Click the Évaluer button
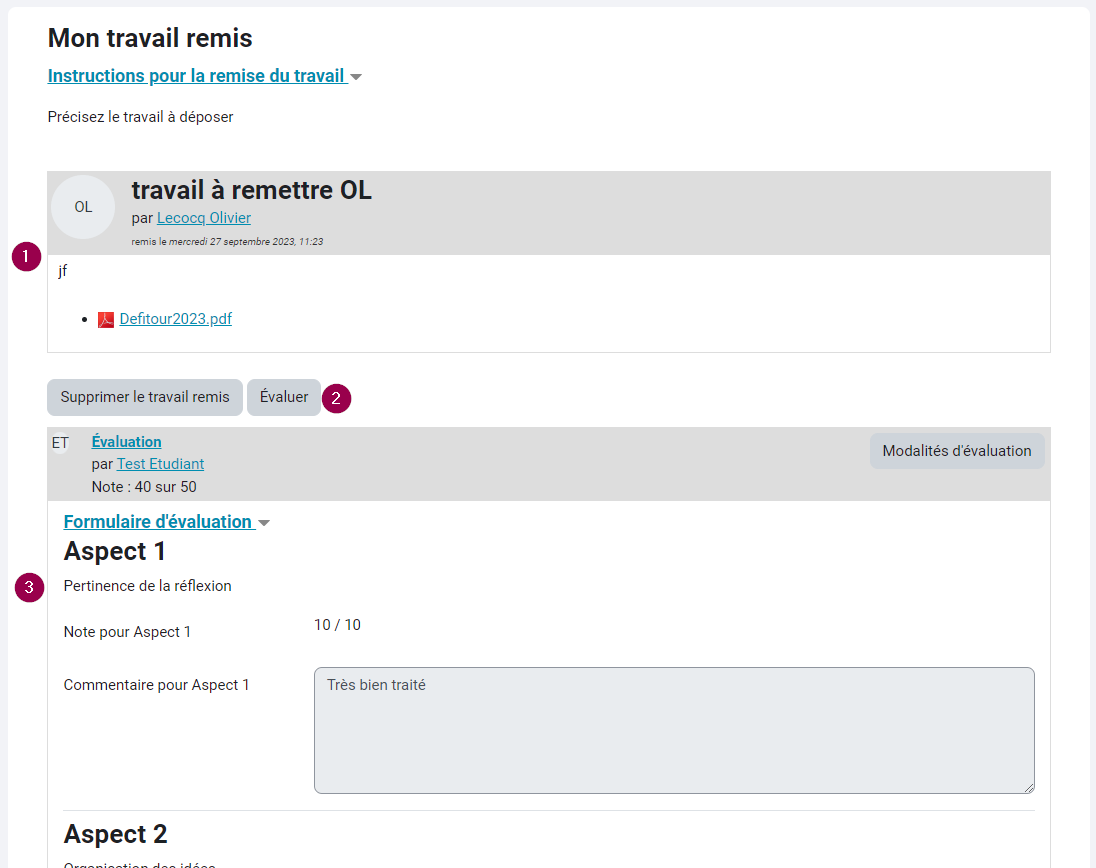The height and width of the screenshot is (868, 1096). tap(284, 397)
